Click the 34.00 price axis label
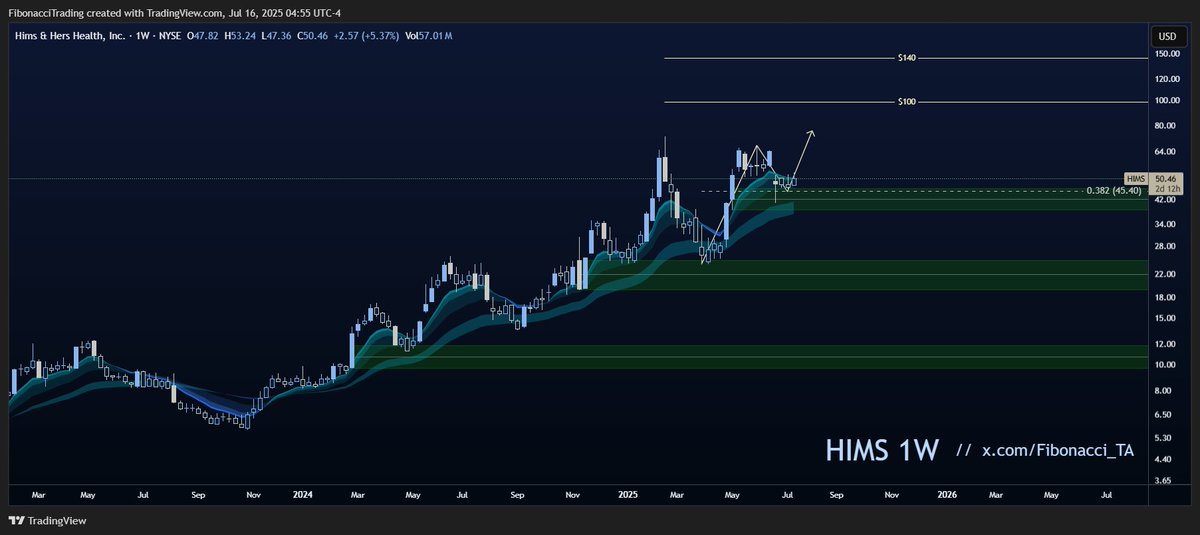Image resolution: width=1200 pixels, height=535 pixels. (x=1164, y=224)
